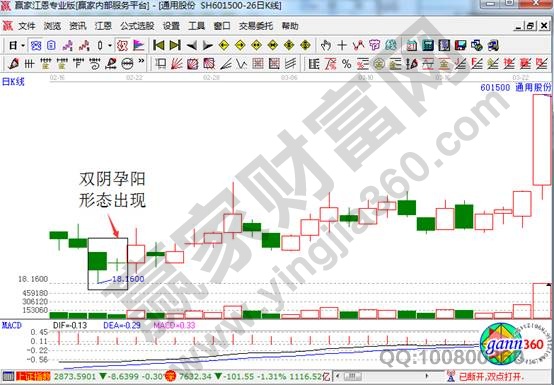Pick the pencil drawing tool
554x385 pixels.
coord(13,64)
